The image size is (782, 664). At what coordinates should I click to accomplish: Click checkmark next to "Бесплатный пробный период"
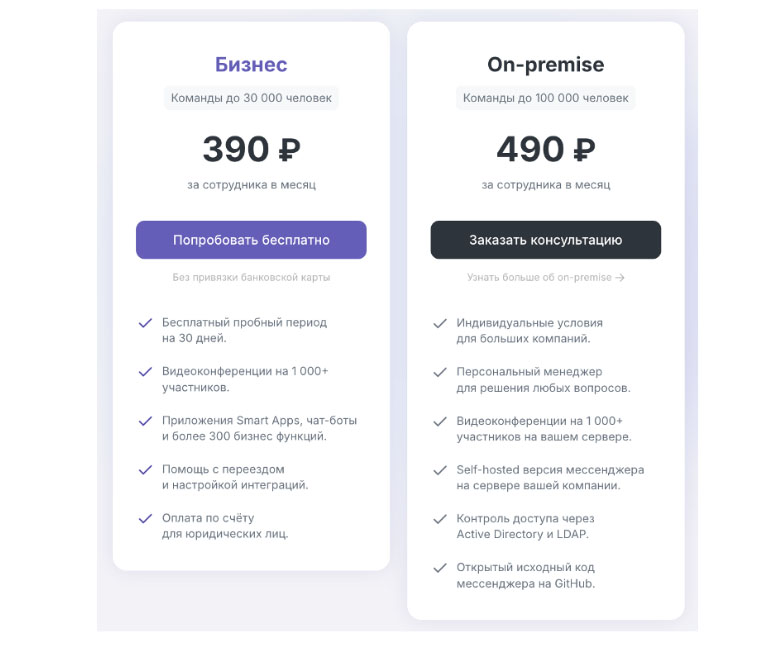145,323
